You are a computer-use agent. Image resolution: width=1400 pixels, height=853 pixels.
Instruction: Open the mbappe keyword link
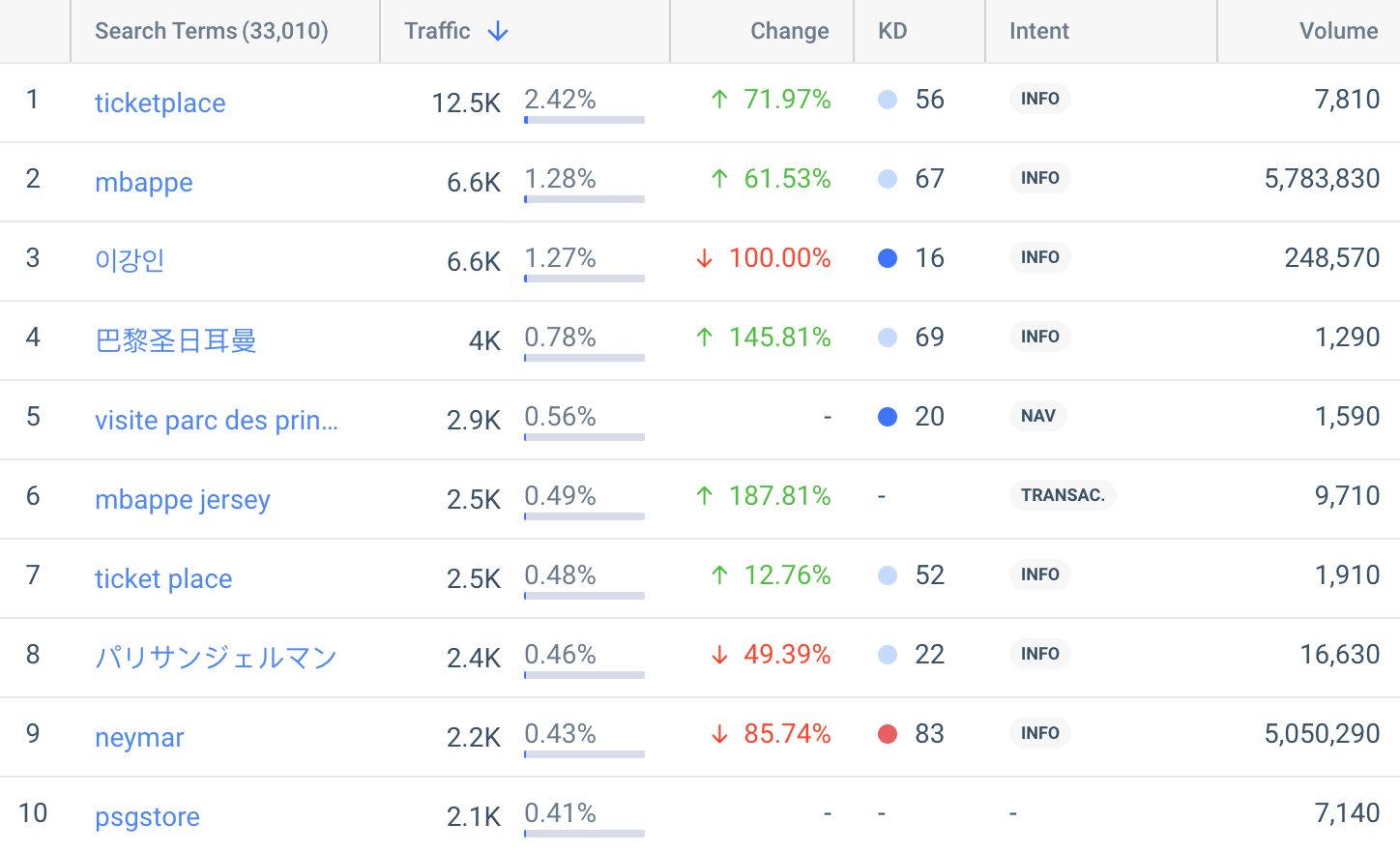143,182
